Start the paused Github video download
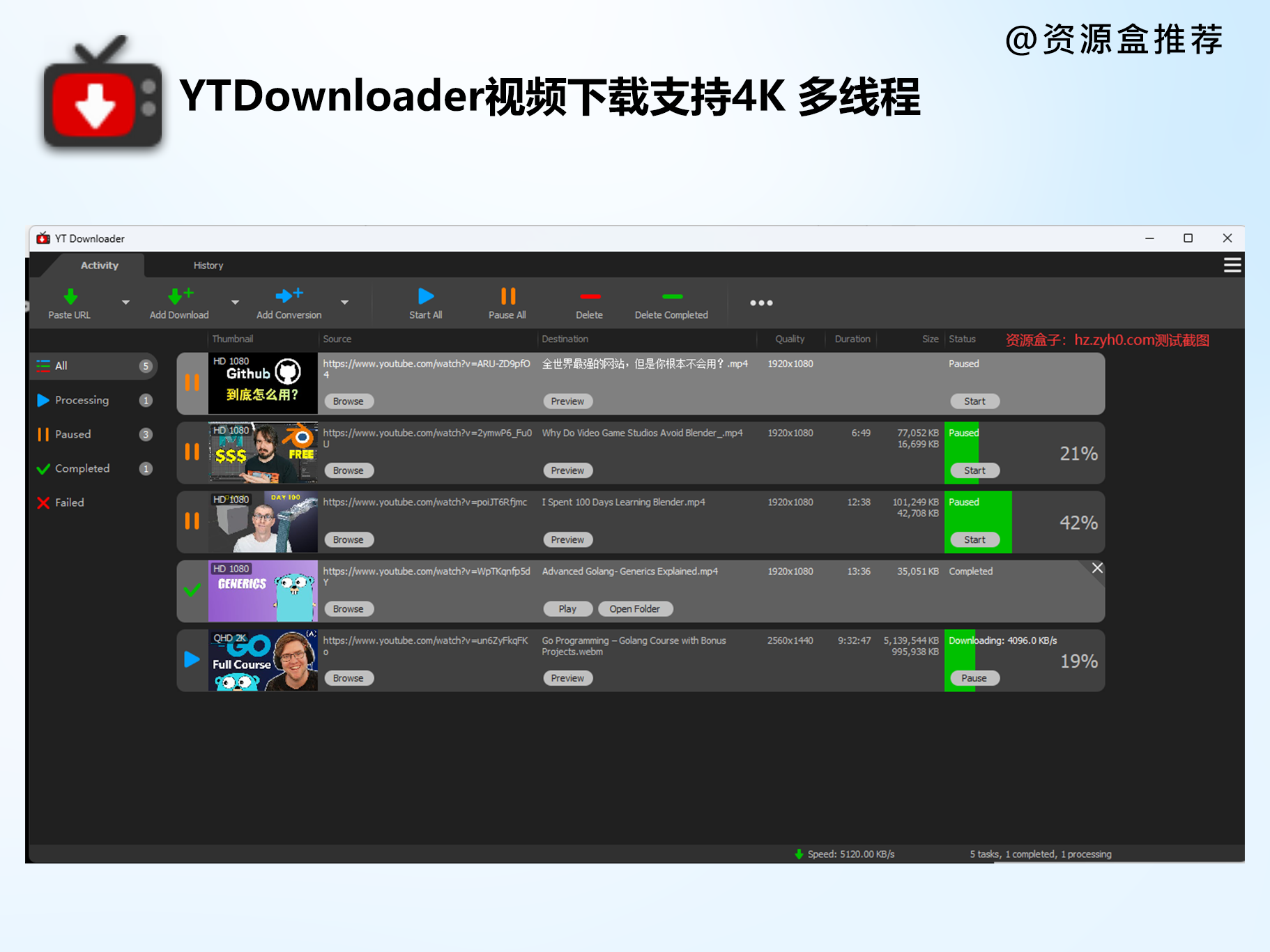This screenshot has height=952, width=1270. (x=975, y=401)
